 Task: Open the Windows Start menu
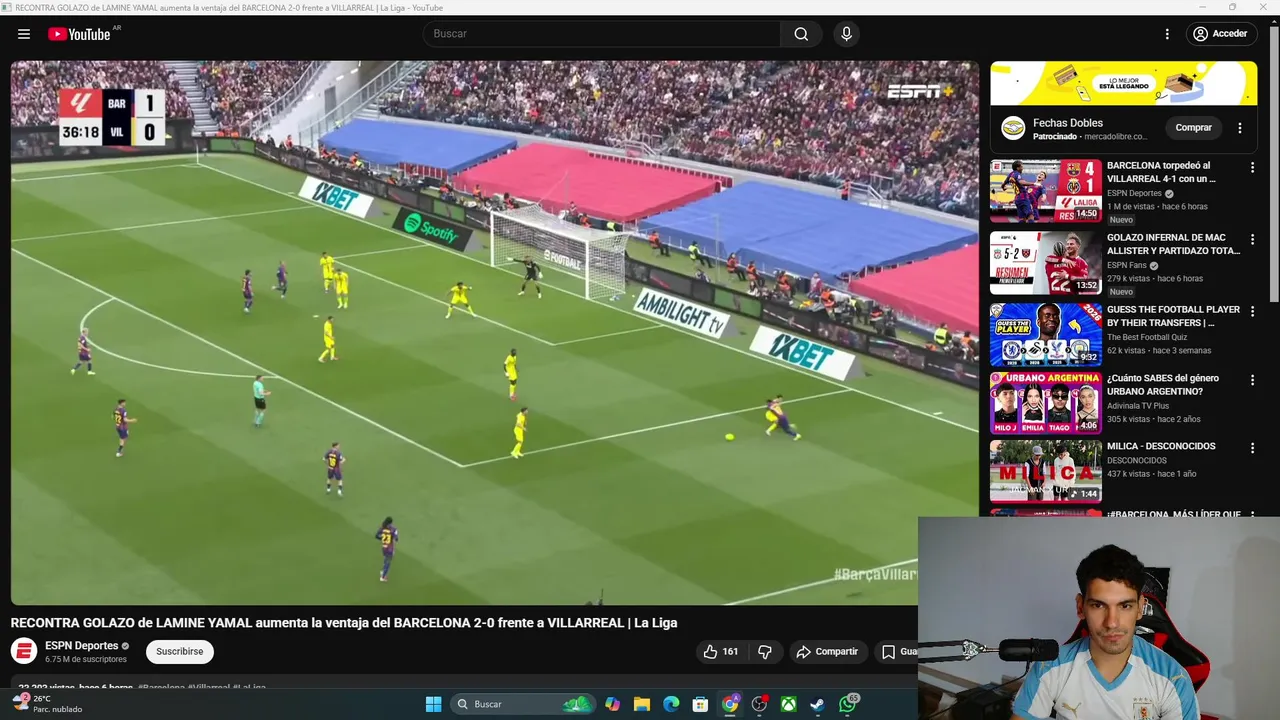point(433,704)
